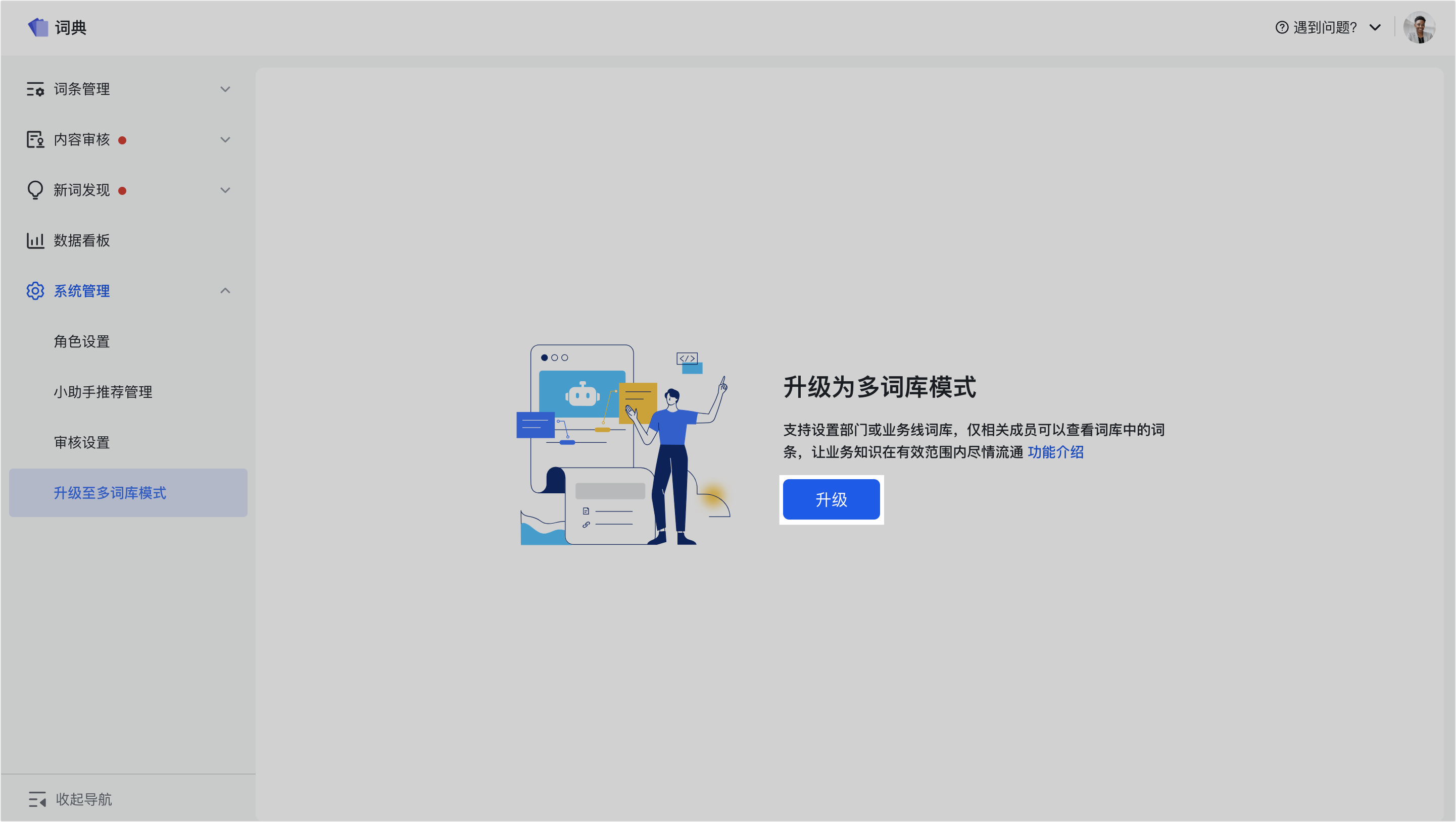Viewport: 1456px width, 822px height.
Task: Open the 遇到问题 dropdown arrow
Action: (1375, 27)
